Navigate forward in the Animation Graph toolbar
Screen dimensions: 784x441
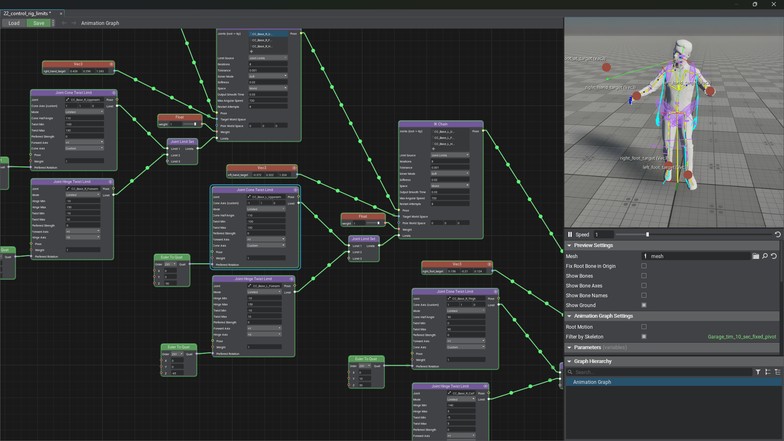[x=74, y=23]
